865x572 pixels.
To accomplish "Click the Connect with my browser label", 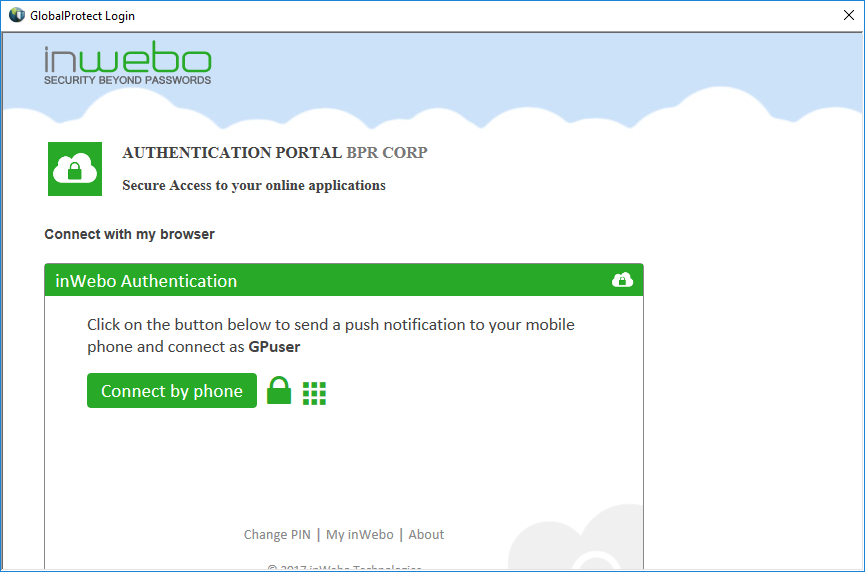I will click(x=129, y=234).
